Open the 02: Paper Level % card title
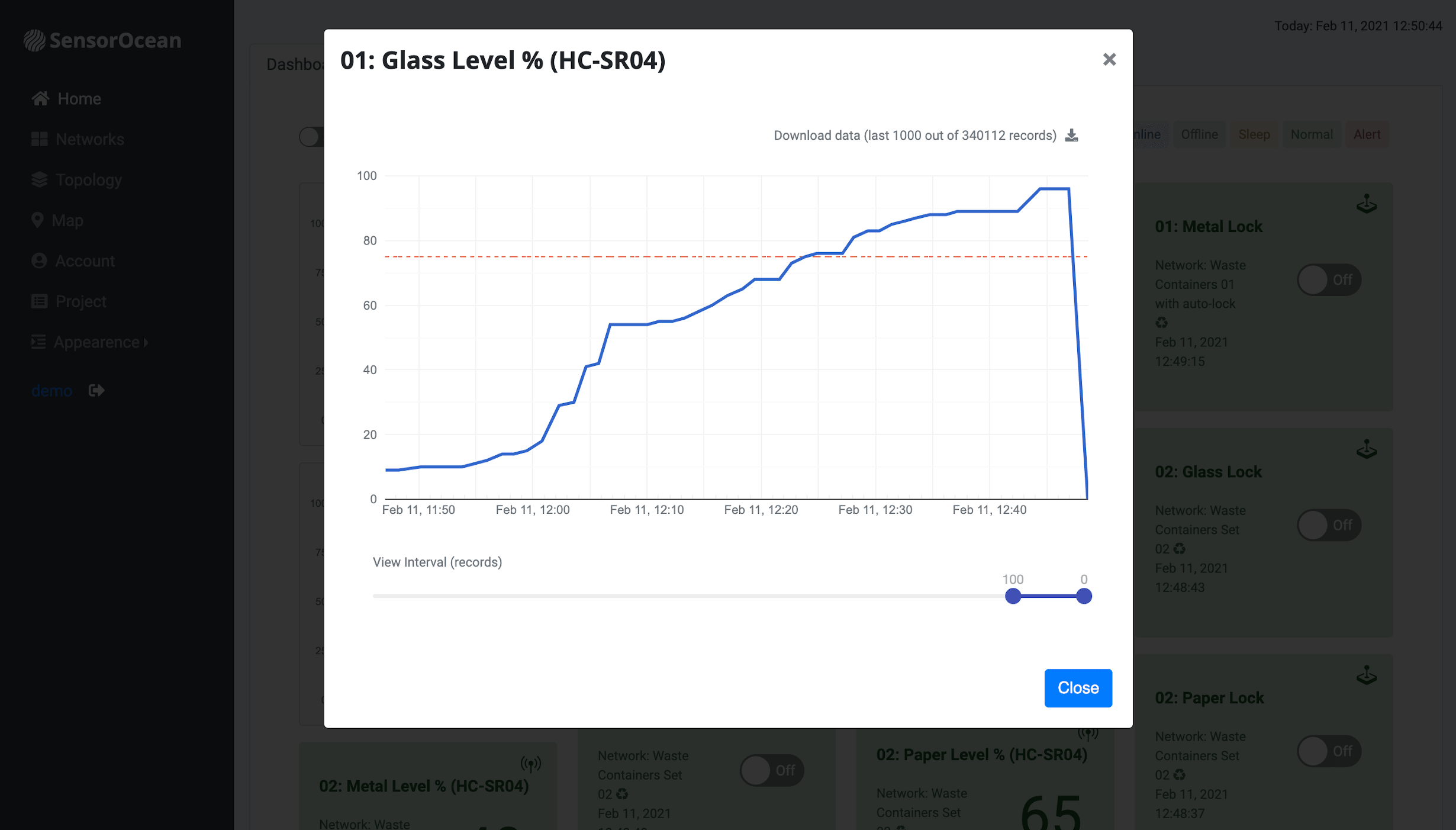 (x=981, y=755)
